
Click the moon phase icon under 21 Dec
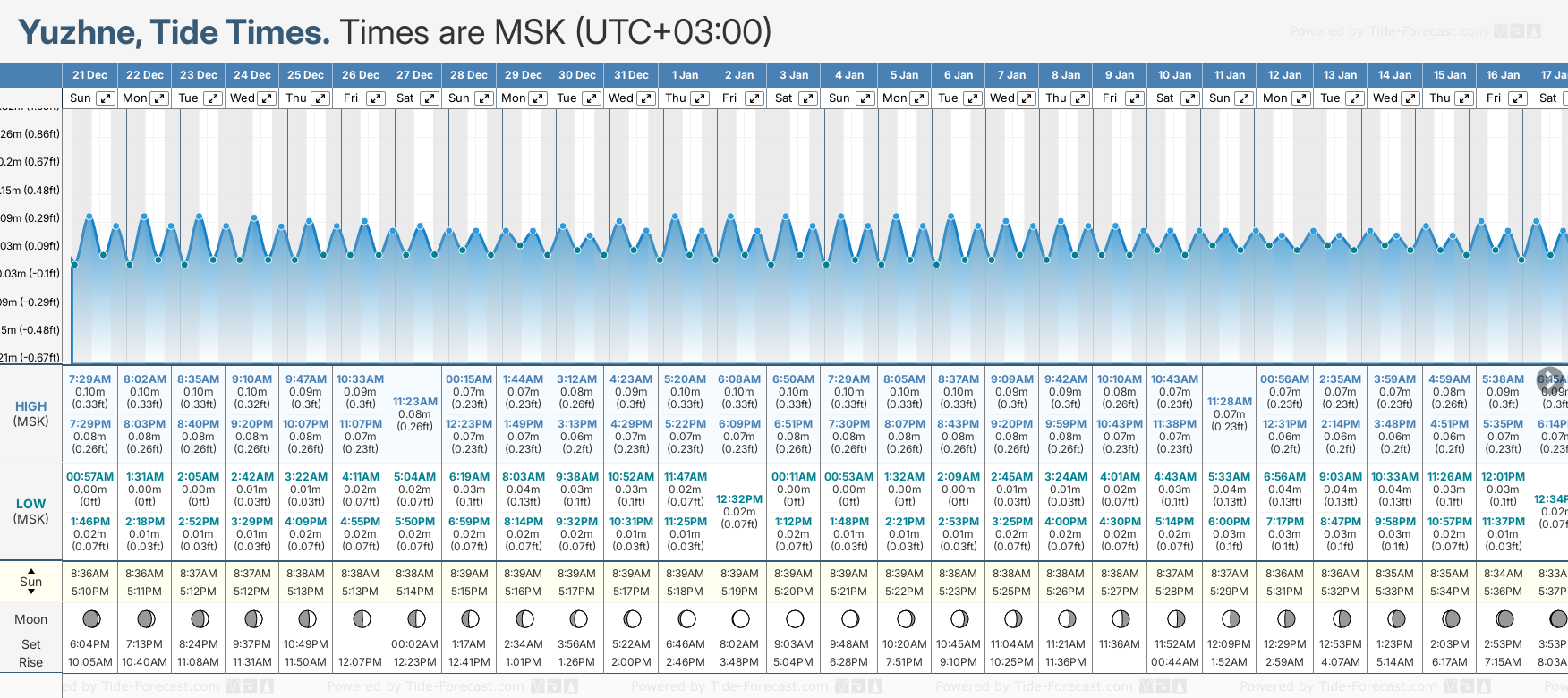coord(90,618)
